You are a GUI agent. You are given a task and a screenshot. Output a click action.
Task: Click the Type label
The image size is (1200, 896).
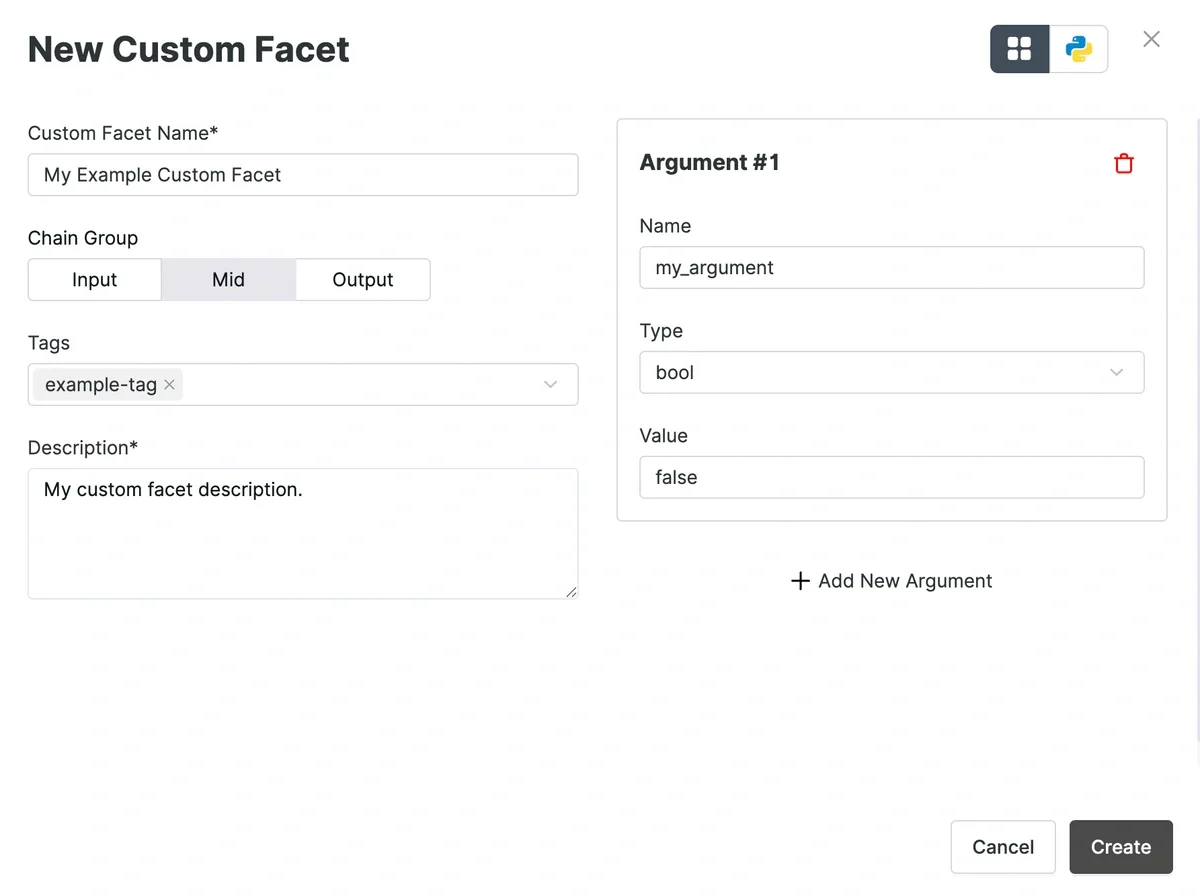661,331
